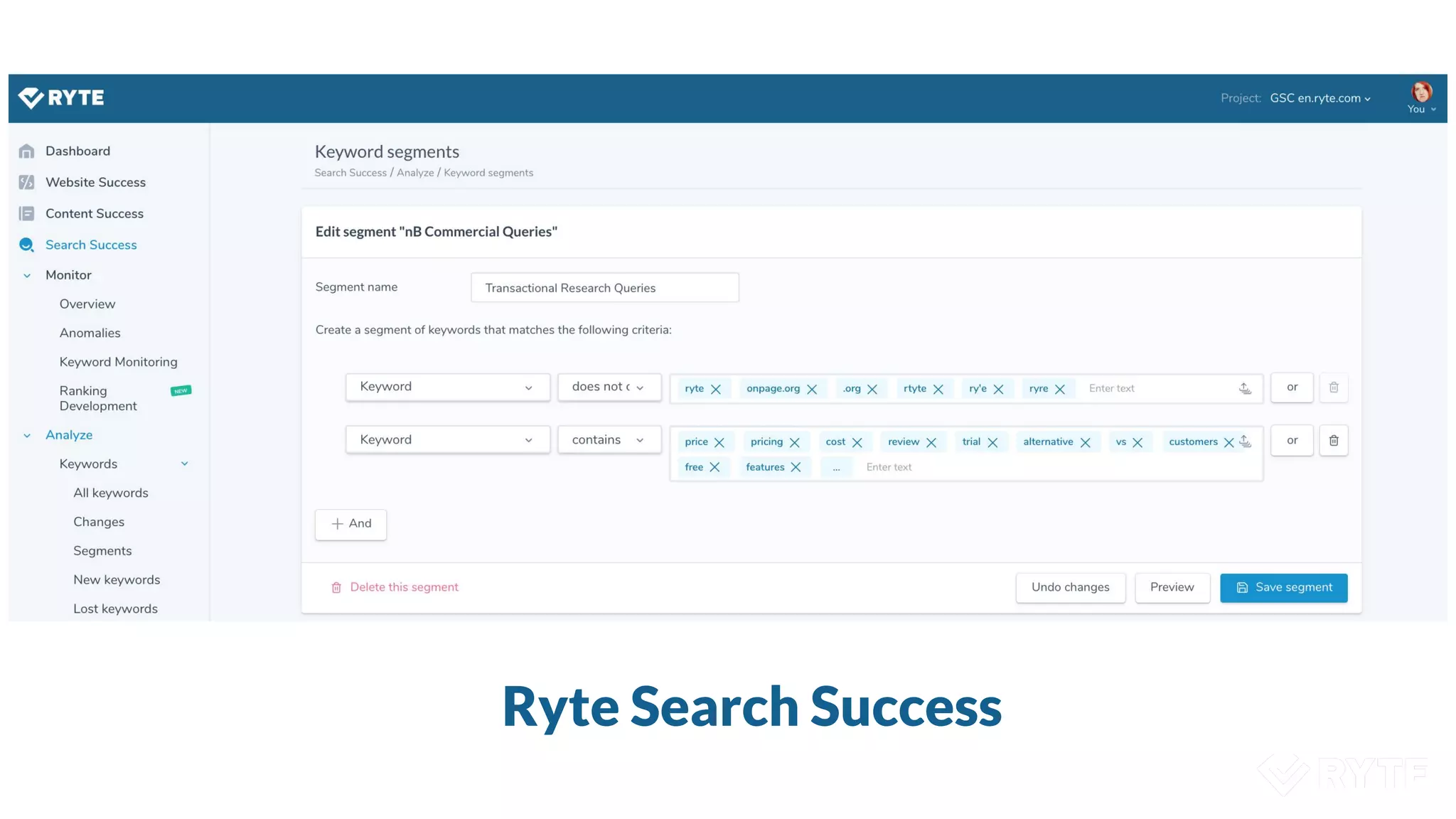Click Undo changes button
This screenshot has width=1456, height=819.
click(1071, 588)
